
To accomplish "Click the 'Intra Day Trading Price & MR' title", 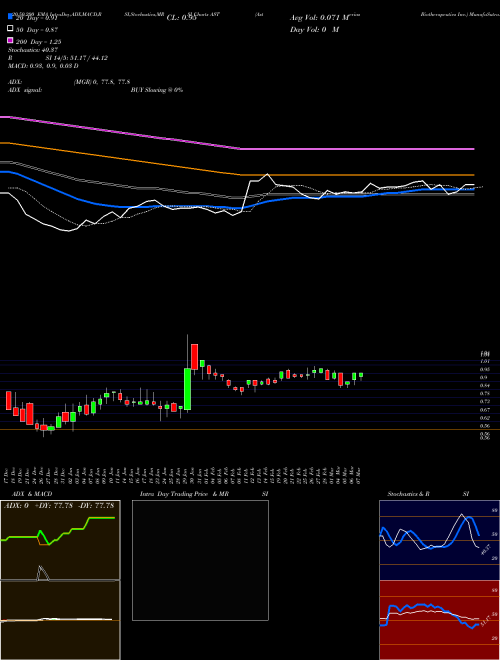I will [x=184, y=494].
